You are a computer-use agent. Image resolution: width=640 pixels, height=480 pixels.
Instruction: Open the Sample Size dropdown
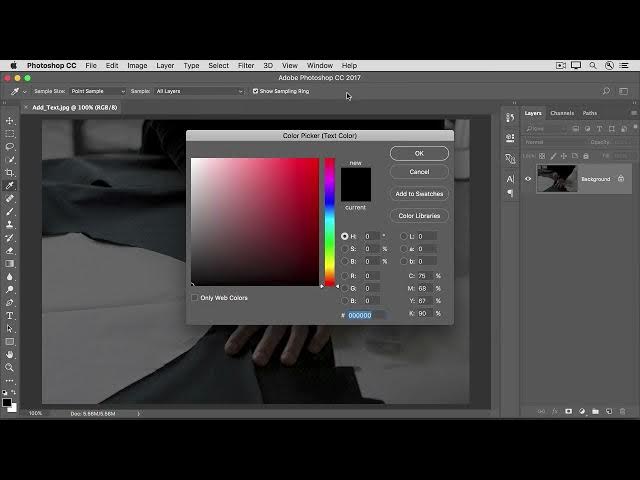pyautogui.click(x=98, y=91)
